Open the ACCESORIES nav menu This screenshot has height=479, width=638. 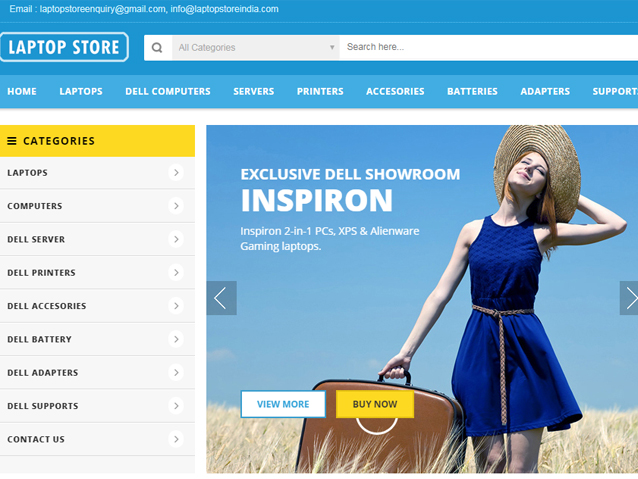coord(395,92)
